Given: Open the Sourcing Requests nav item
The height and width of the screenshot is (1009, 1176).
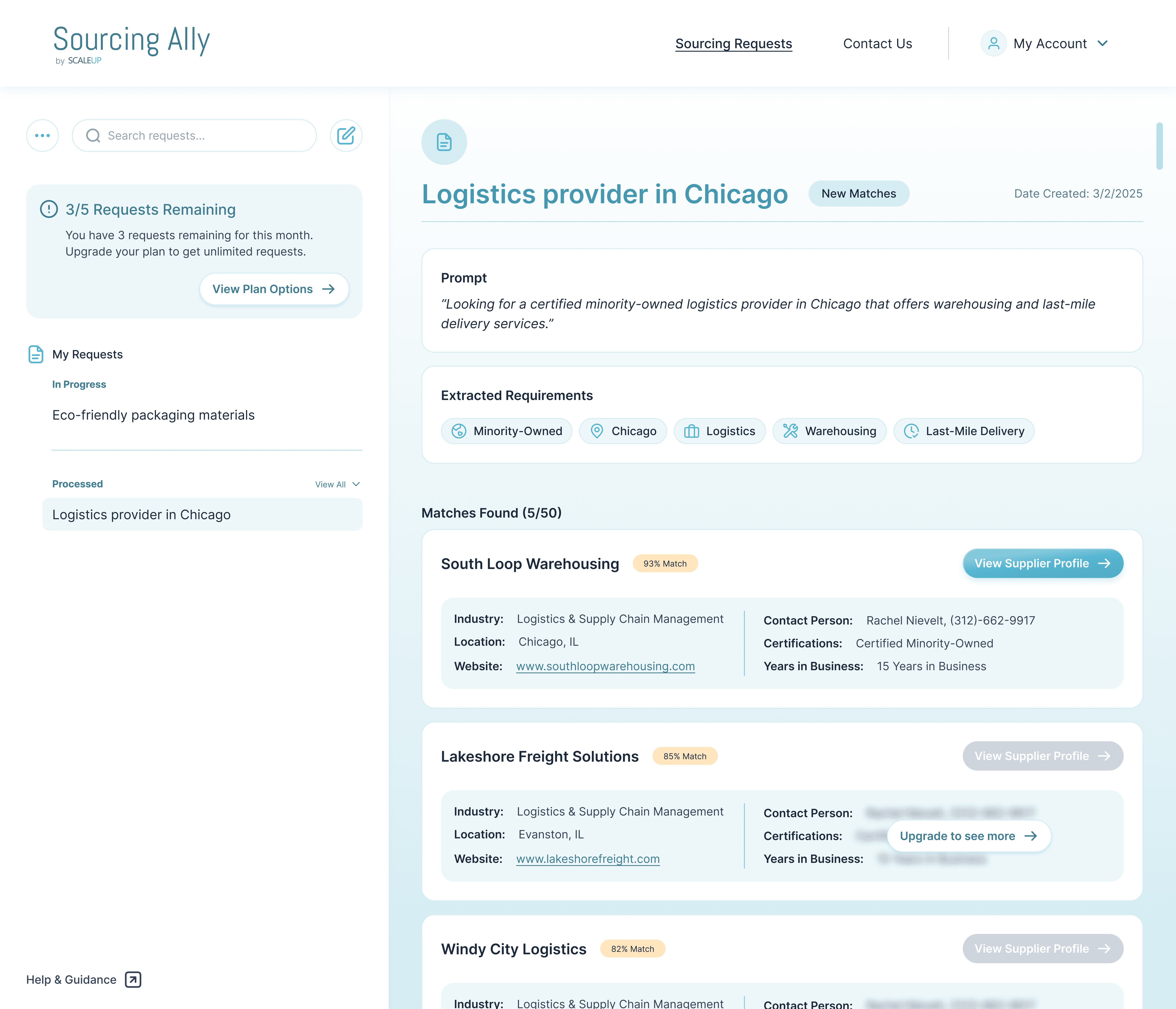Looking at the screenshot, I should pyautogui.click(x=734, y=44).
